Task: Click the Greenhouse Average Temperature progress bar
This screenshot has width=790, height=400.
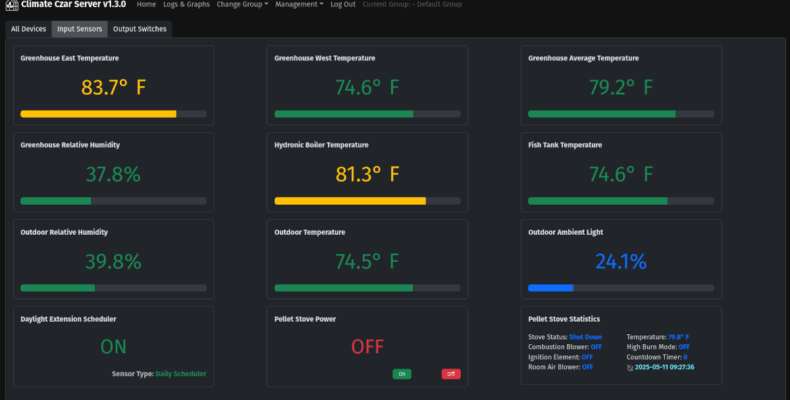Action: (x=621, y=114)
